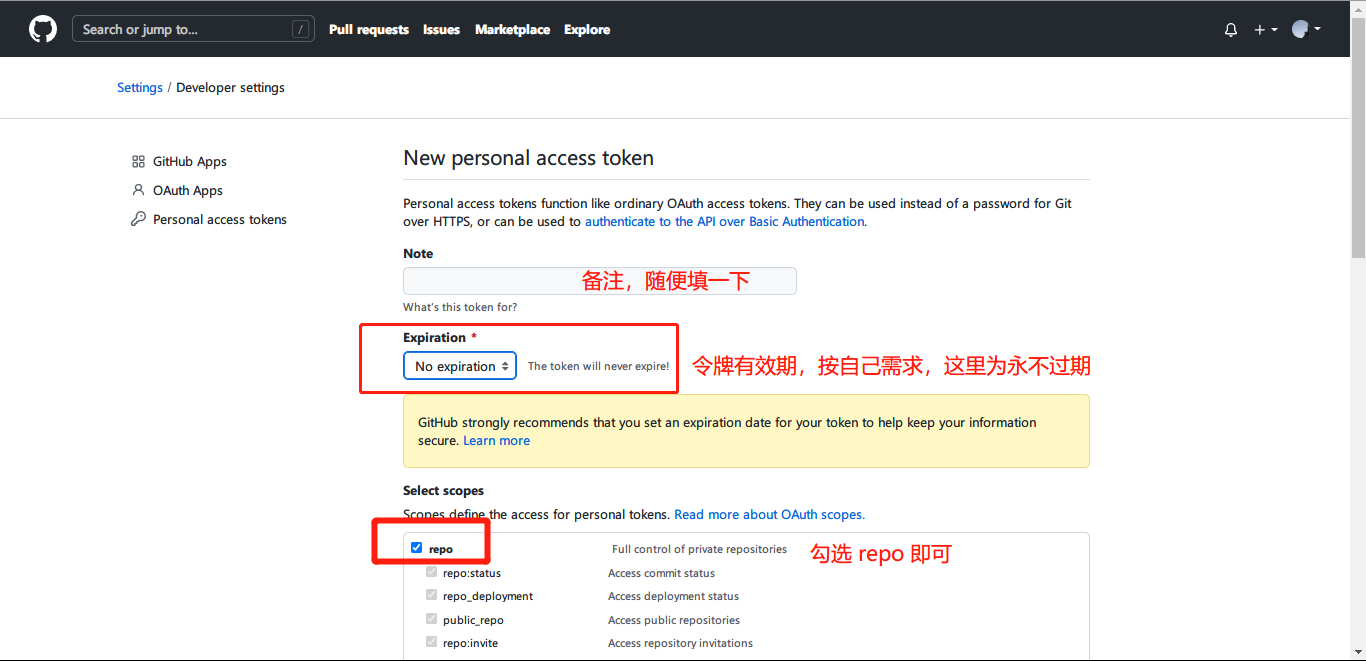Click 'Full control of private repositories' description
1366x661 pixels.
(x=700, y=549)
